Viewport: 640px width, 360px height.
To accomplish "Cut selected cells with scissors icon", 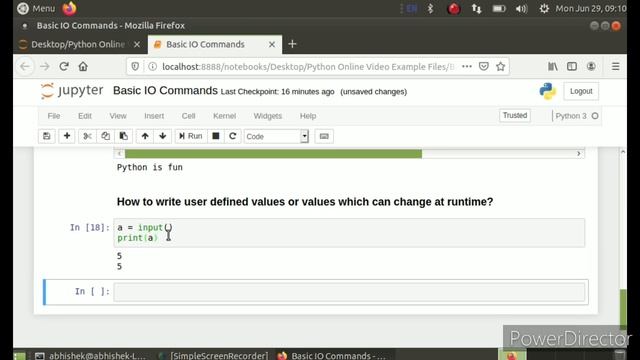I will (87, 136).
